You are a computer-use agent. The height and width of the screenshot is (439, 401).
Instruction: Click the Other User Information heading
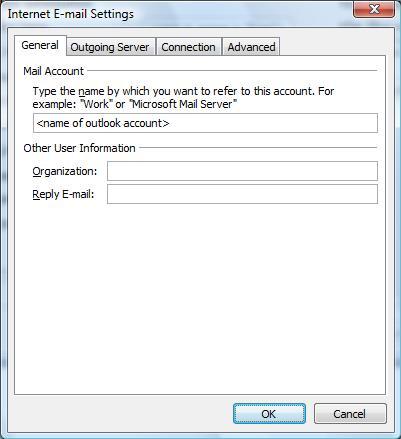point(79,148)
